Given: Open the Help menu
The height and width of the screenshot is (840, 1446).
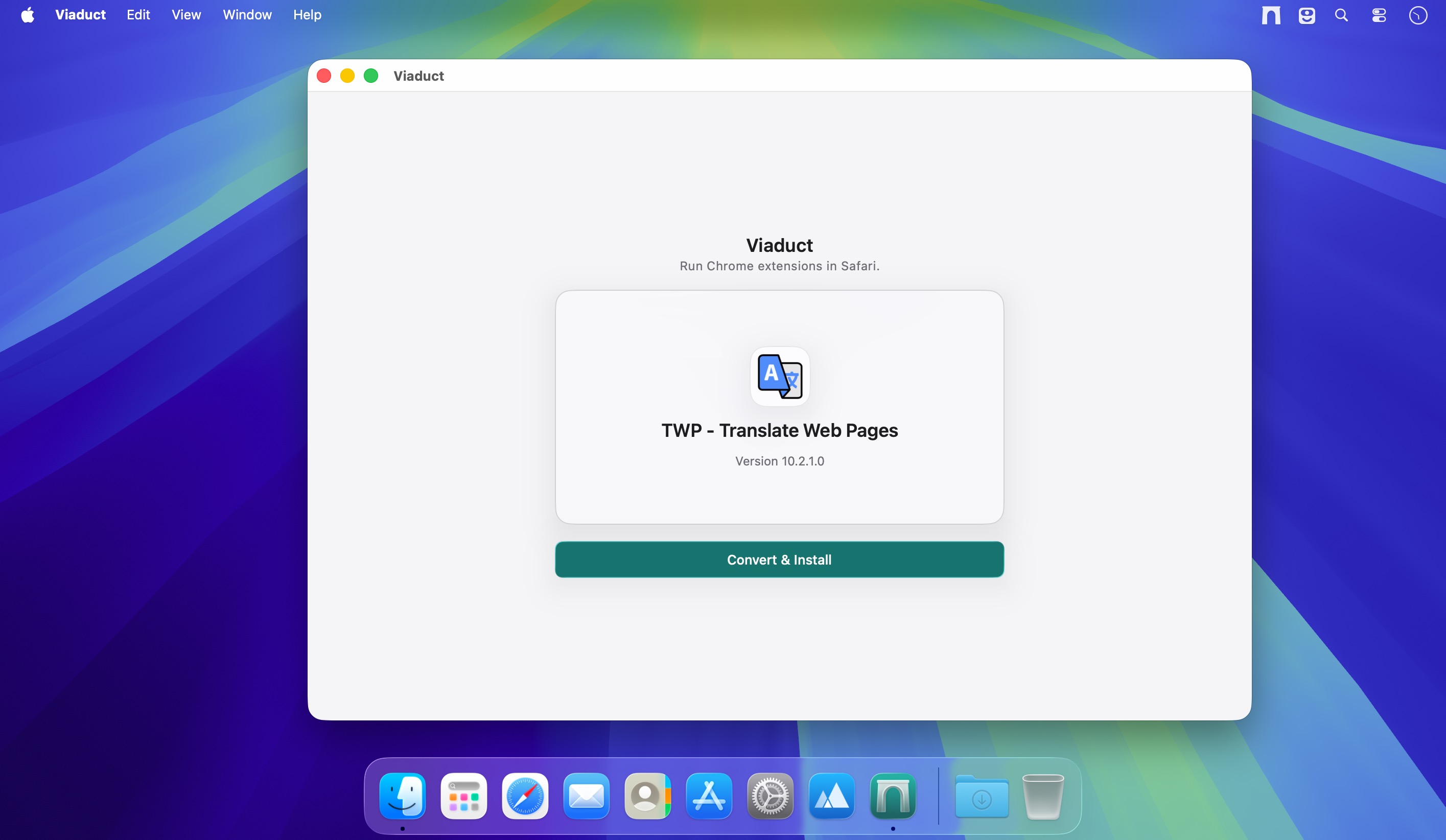Looking at the screenshot, I should [307, 15].
